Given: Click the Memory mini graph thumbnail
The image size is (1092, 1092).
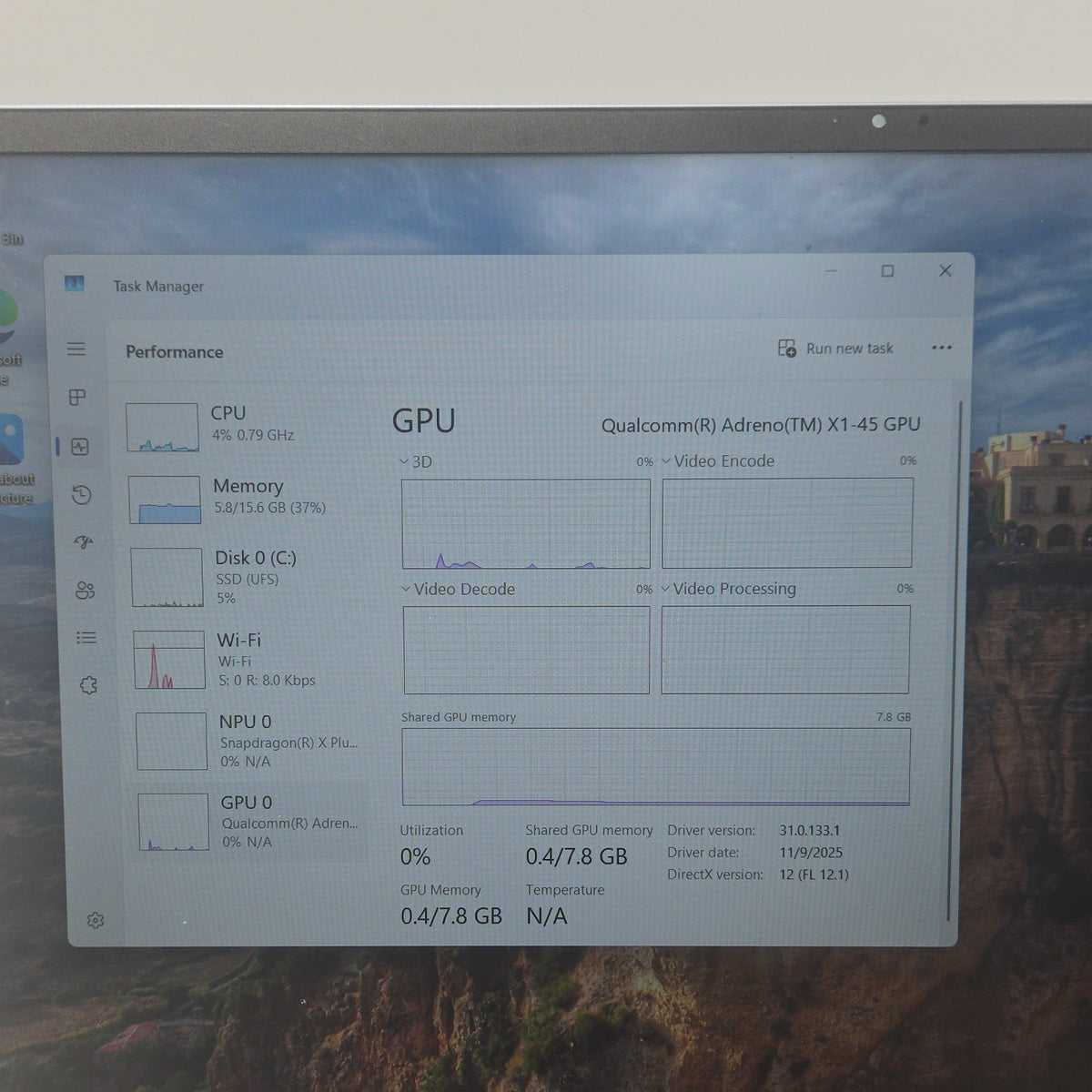Looking at the screenshot, I should coord(165,500).
